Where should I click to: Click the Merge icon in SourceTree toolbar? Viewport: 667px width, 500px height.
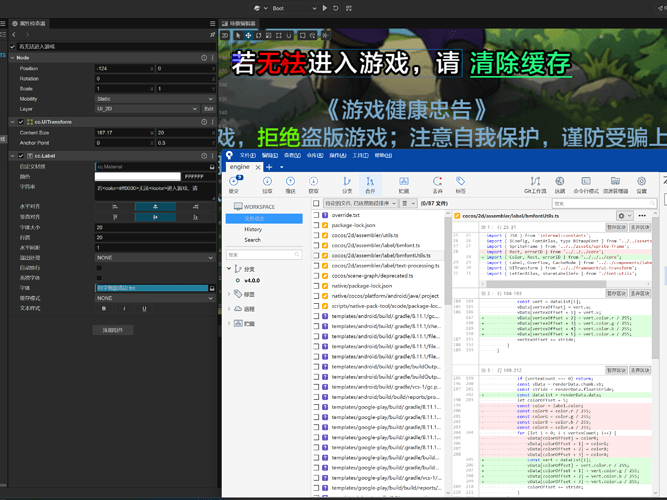pyautogui.click(x=370, y=181)
